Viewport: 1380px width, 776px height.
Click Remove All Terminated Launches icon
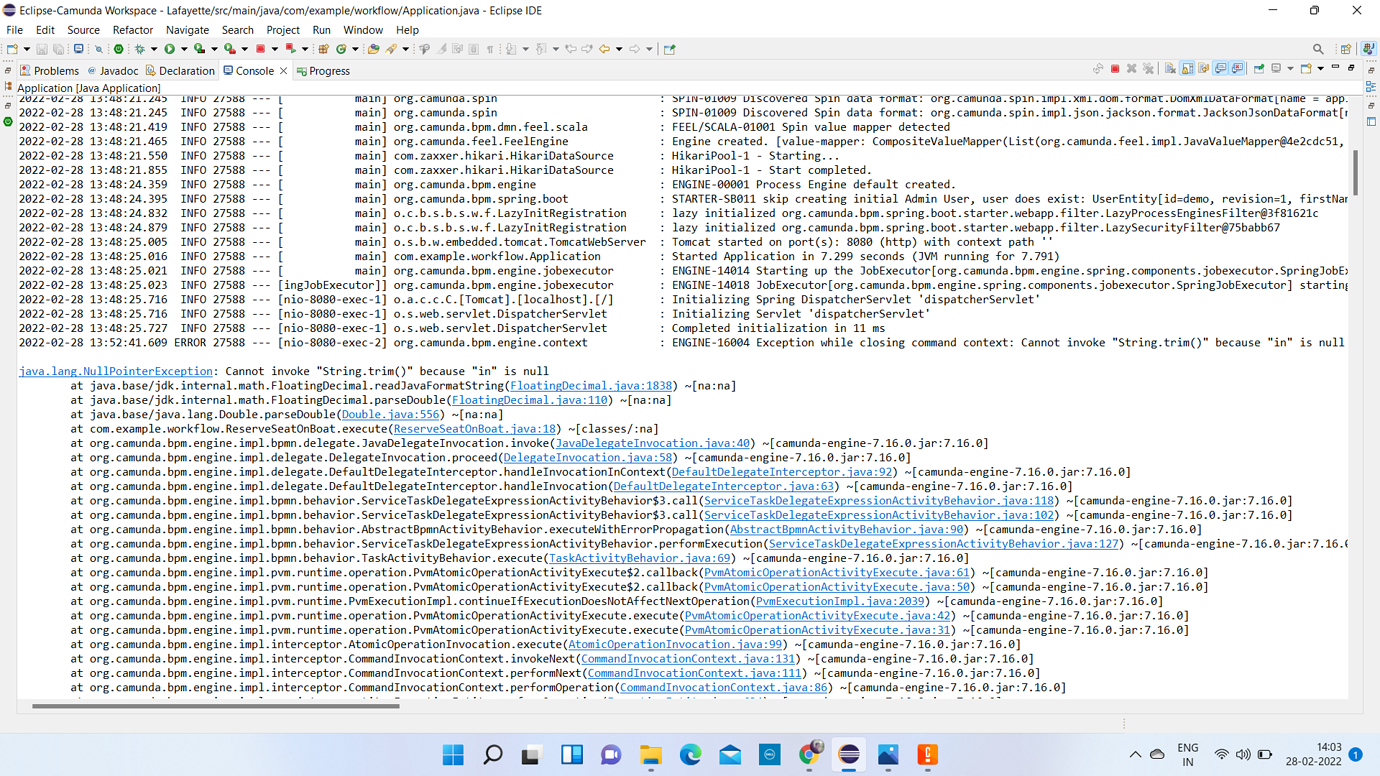(x=1148, y=69)
